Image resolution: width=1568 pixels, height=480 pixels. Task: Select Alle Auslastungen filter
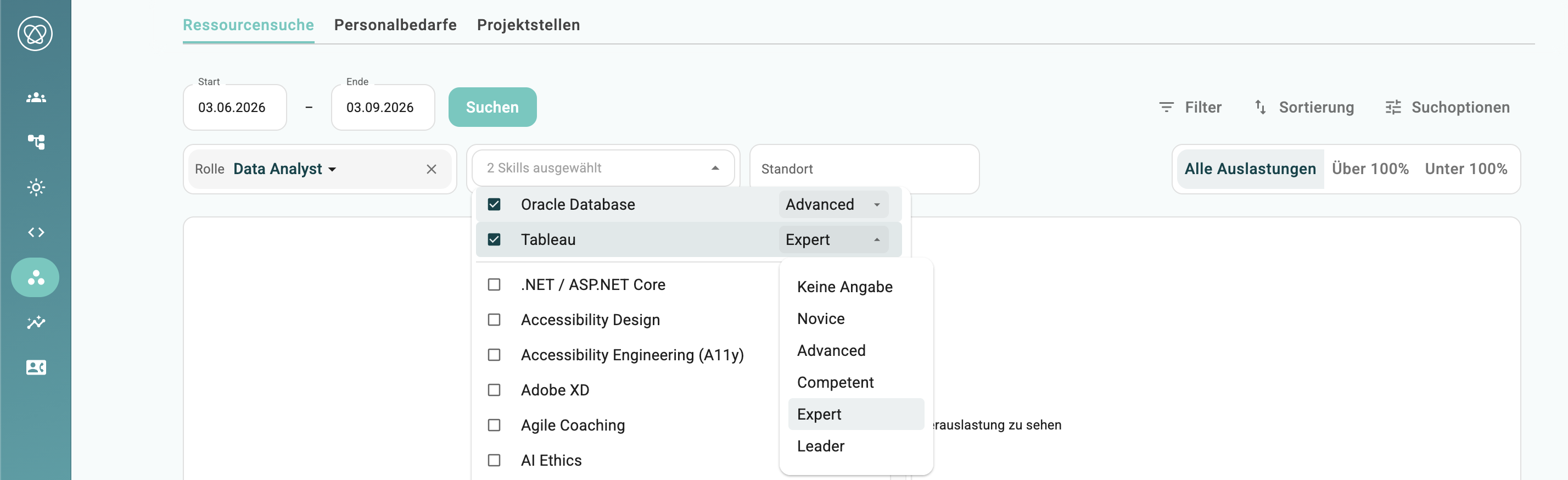(x=1250, y=169)
